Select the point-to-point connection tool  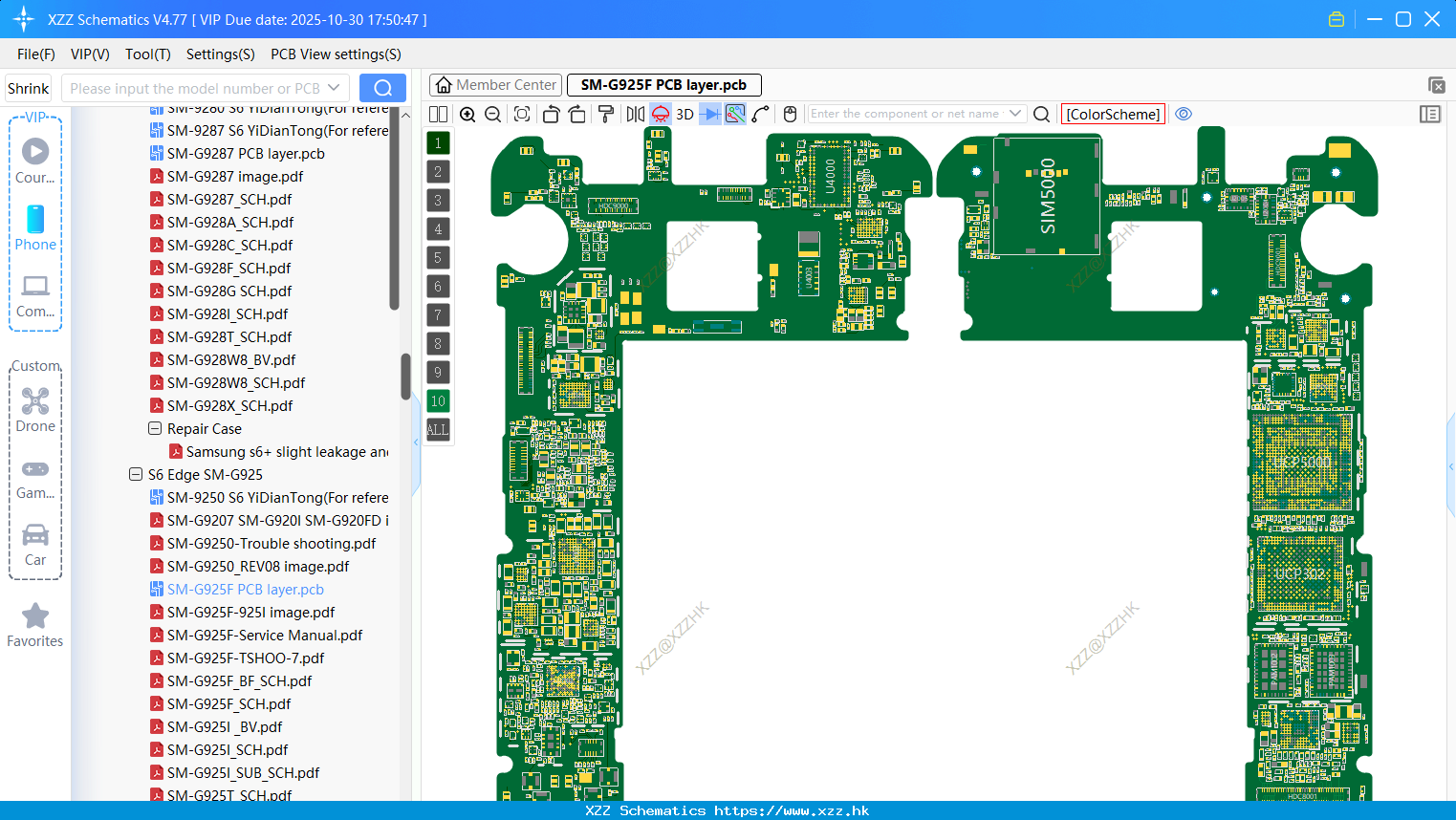point(761,114)
